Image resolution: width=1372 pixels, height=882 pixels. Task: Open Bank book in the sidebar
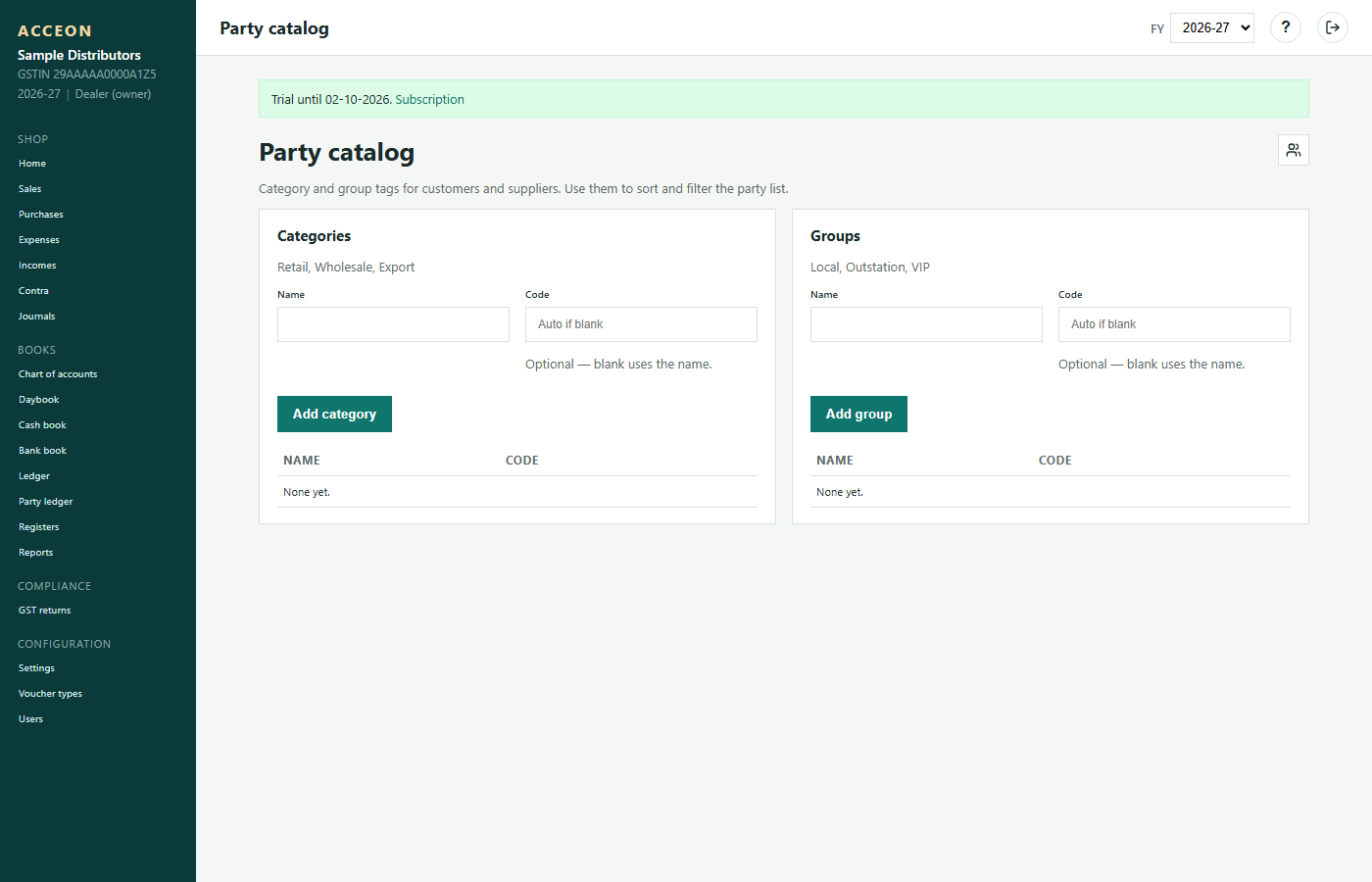tap(42, 451)
